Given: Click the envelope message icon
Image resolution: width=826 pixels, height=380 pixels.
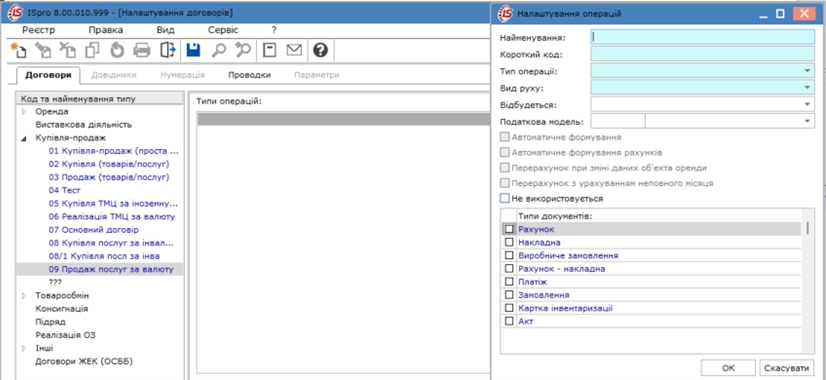Looking at the screenshot, I should click(x=294, y=50).
